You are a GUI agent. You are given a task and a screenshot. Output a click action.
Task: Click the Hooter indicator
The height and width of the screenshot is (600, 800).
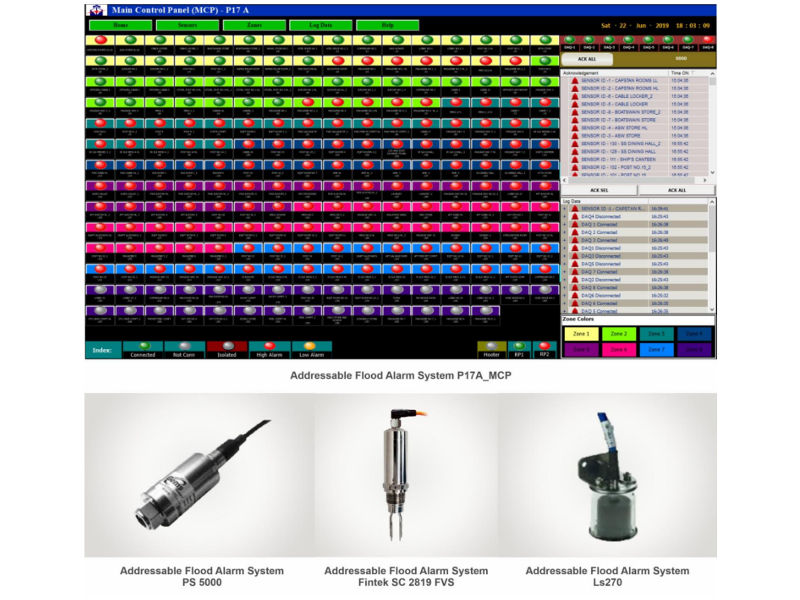coord(491,346)
